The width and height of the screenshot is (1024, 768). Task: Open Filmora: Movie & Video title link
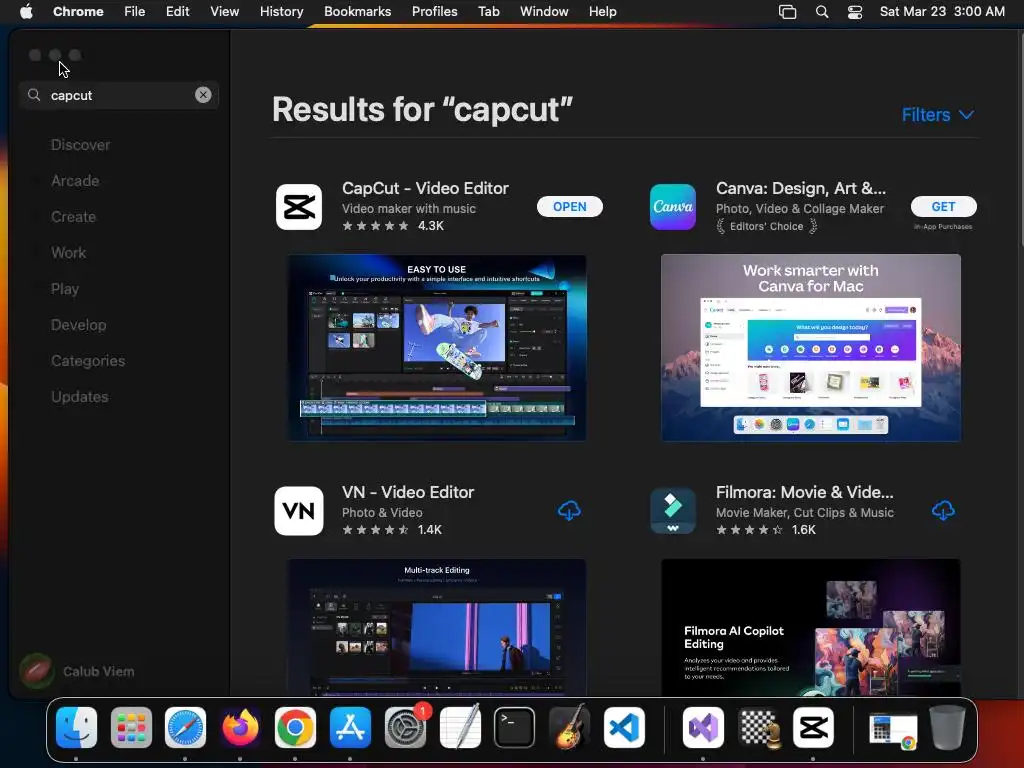click(805, 492)
